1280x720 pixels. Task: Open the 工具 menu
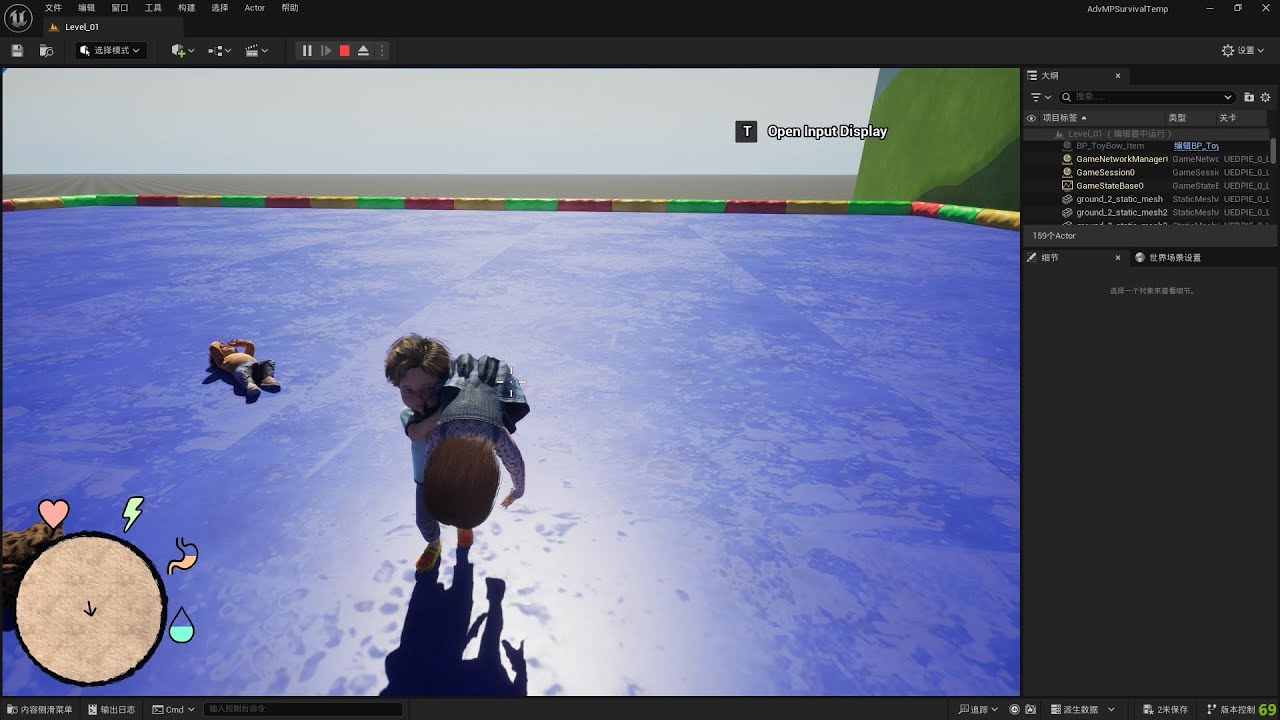point(153,8)
